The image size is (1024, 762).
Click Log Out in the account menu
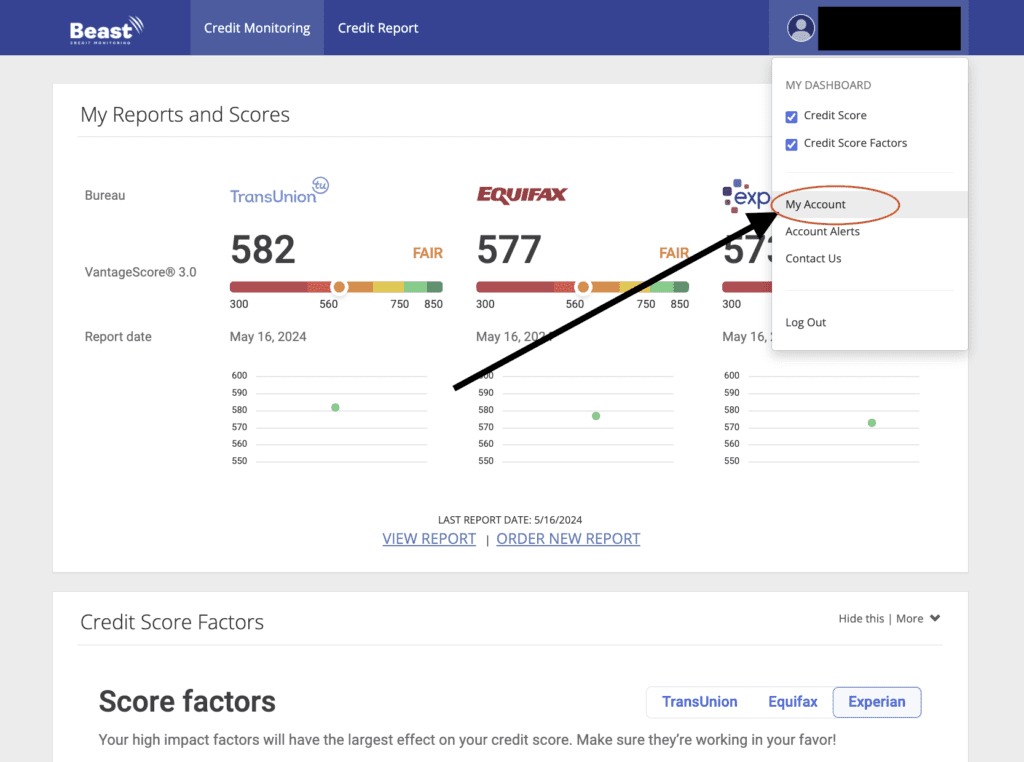pyautogui.click(x=805, y=322)
